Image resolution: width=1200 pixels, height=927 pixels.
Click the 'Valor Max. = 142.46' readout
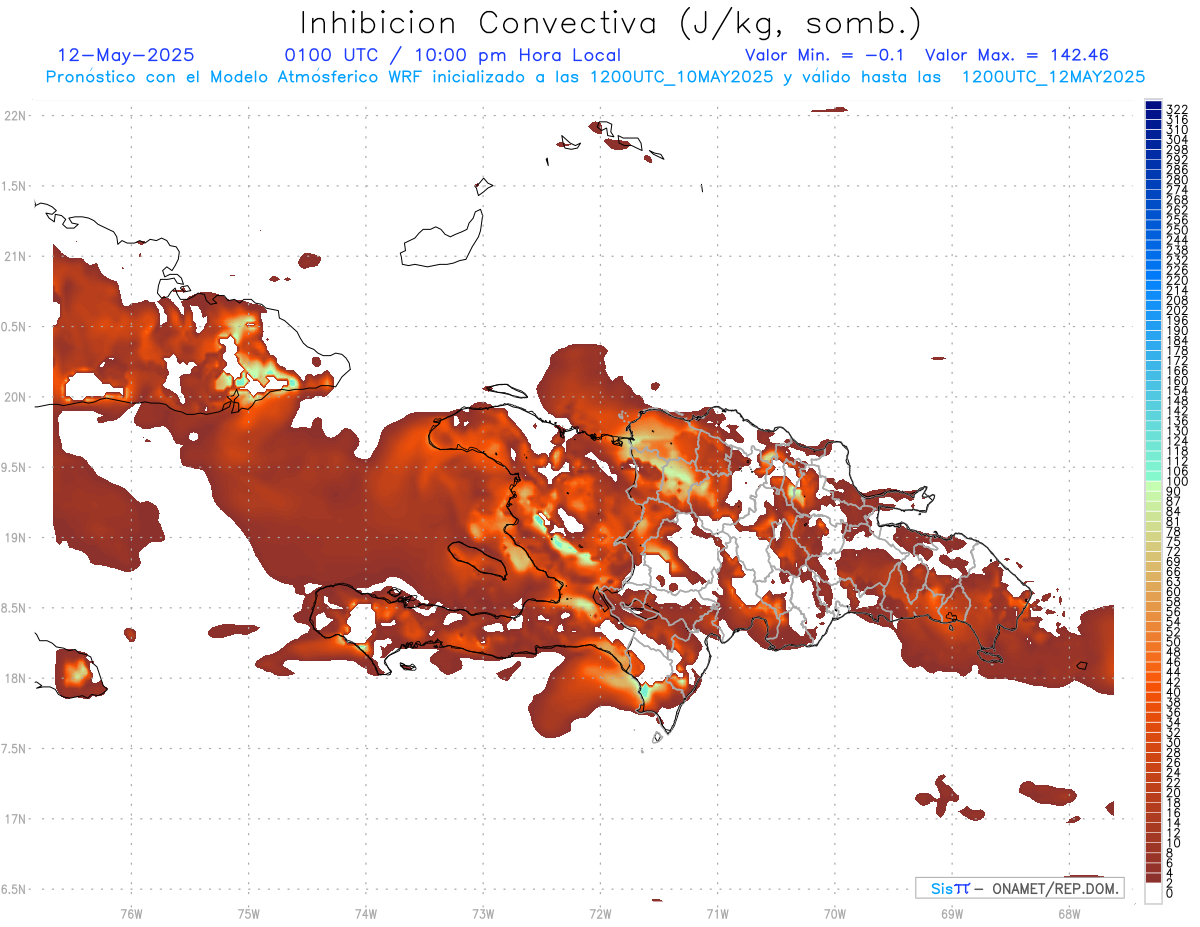coord(1017,55)
